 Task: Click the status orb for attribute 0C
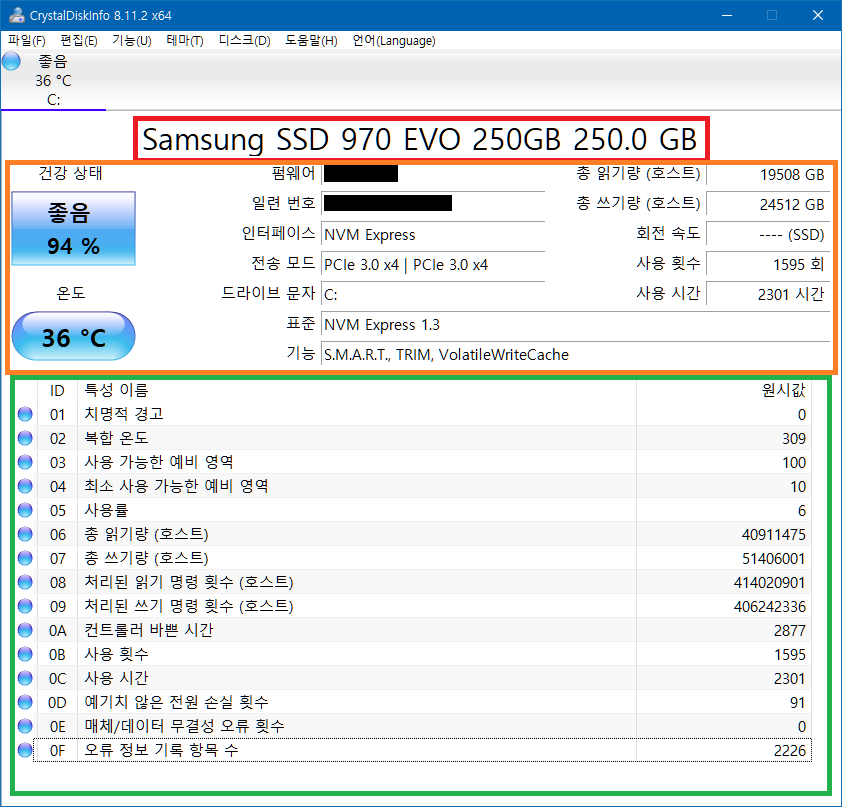pos(25,678)
